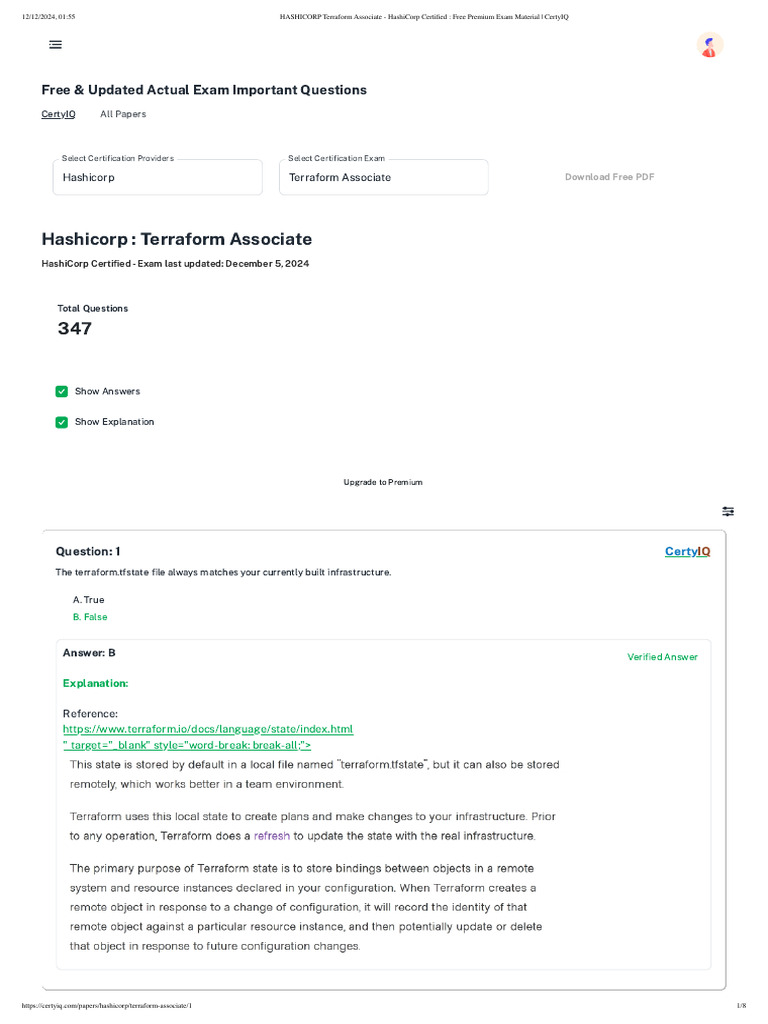Viewport: 768px width, 1024px height.
Task: Click the CertyIQ logo in Question 1
Action: click(687, 551)
